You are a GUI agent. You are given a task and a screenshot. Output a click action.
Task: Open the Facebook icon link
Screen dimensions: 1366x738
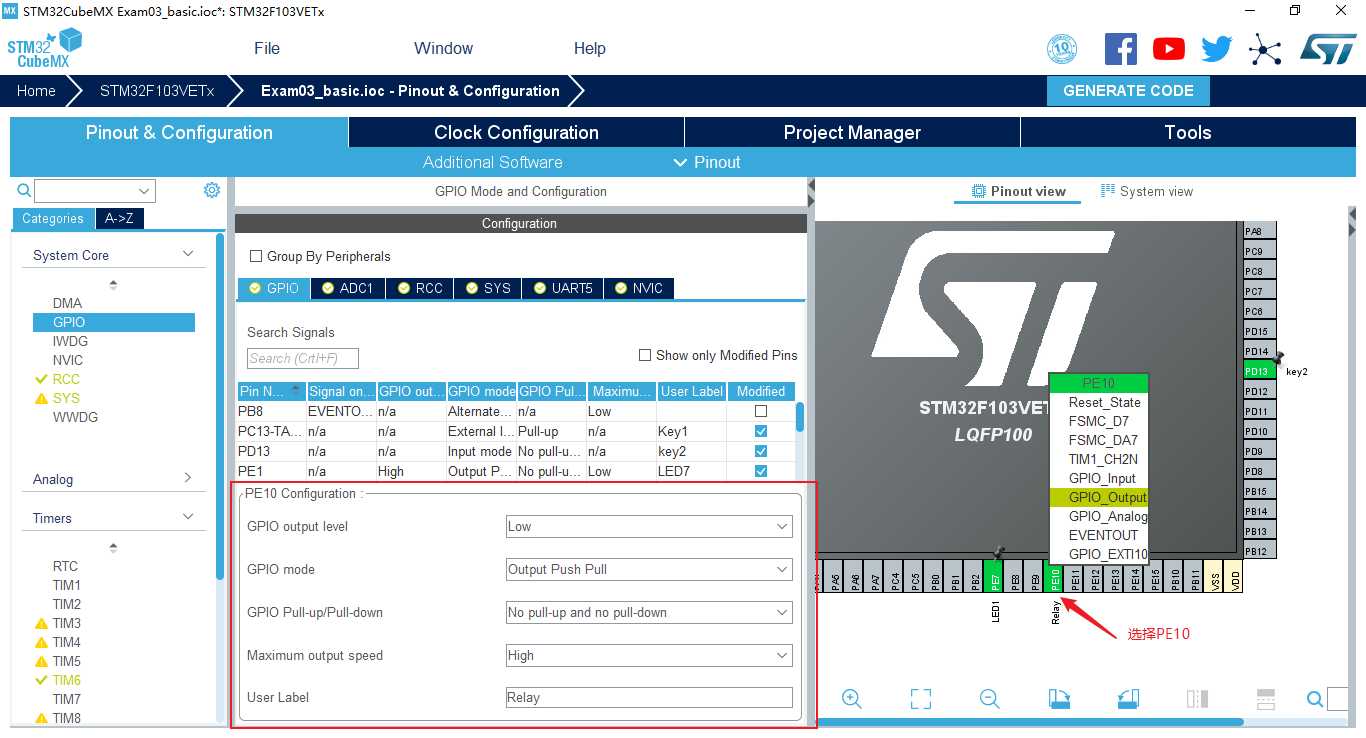(1121, 49)
